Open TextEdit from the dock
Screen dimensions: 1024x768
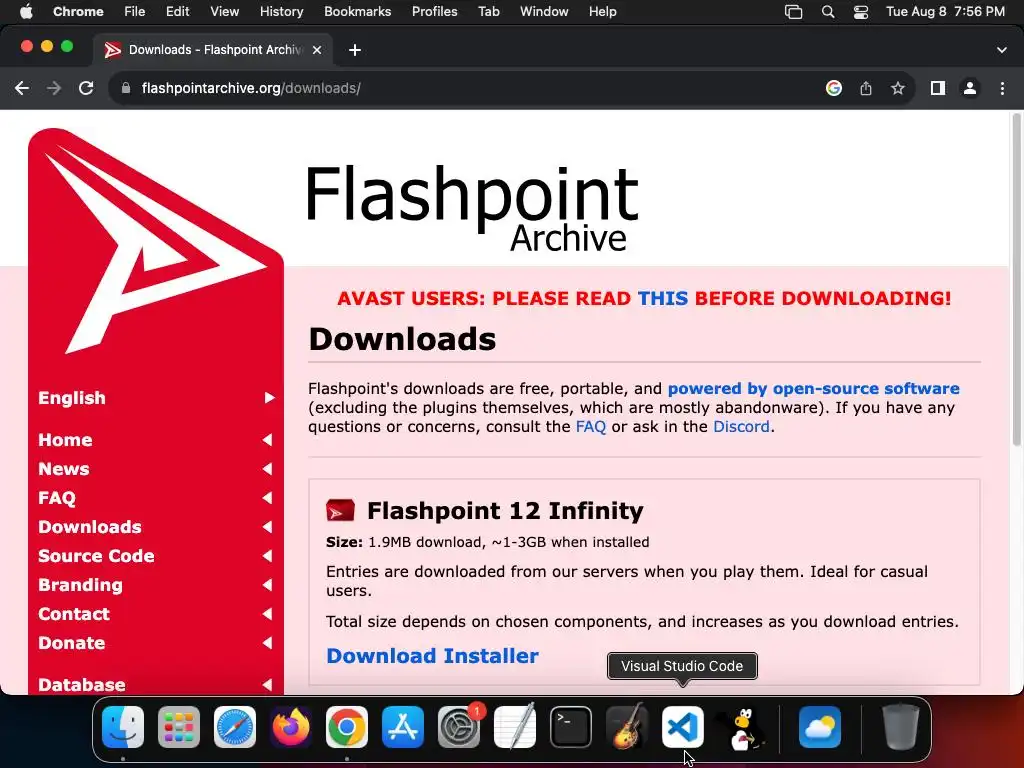tap(515, 727)
